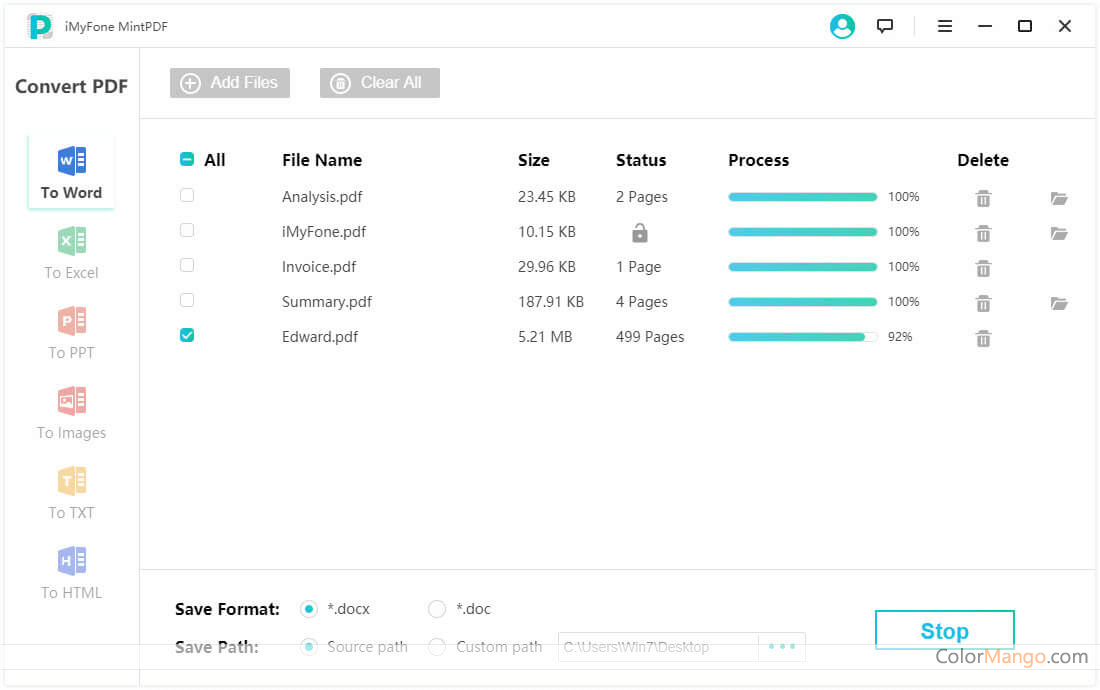
Task: Open the feedback chat icon
Action: coord(885,27)
